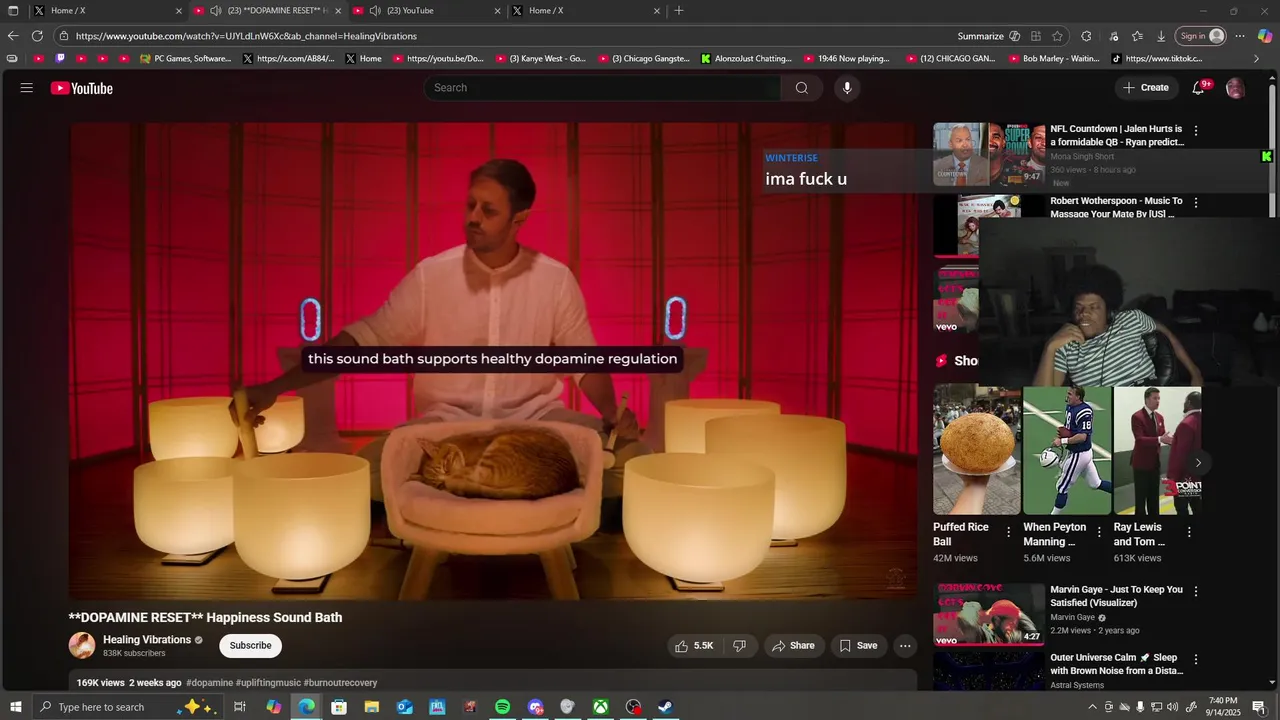
Task: Start voice search with the microphone icon
Action: coord(847,88)
